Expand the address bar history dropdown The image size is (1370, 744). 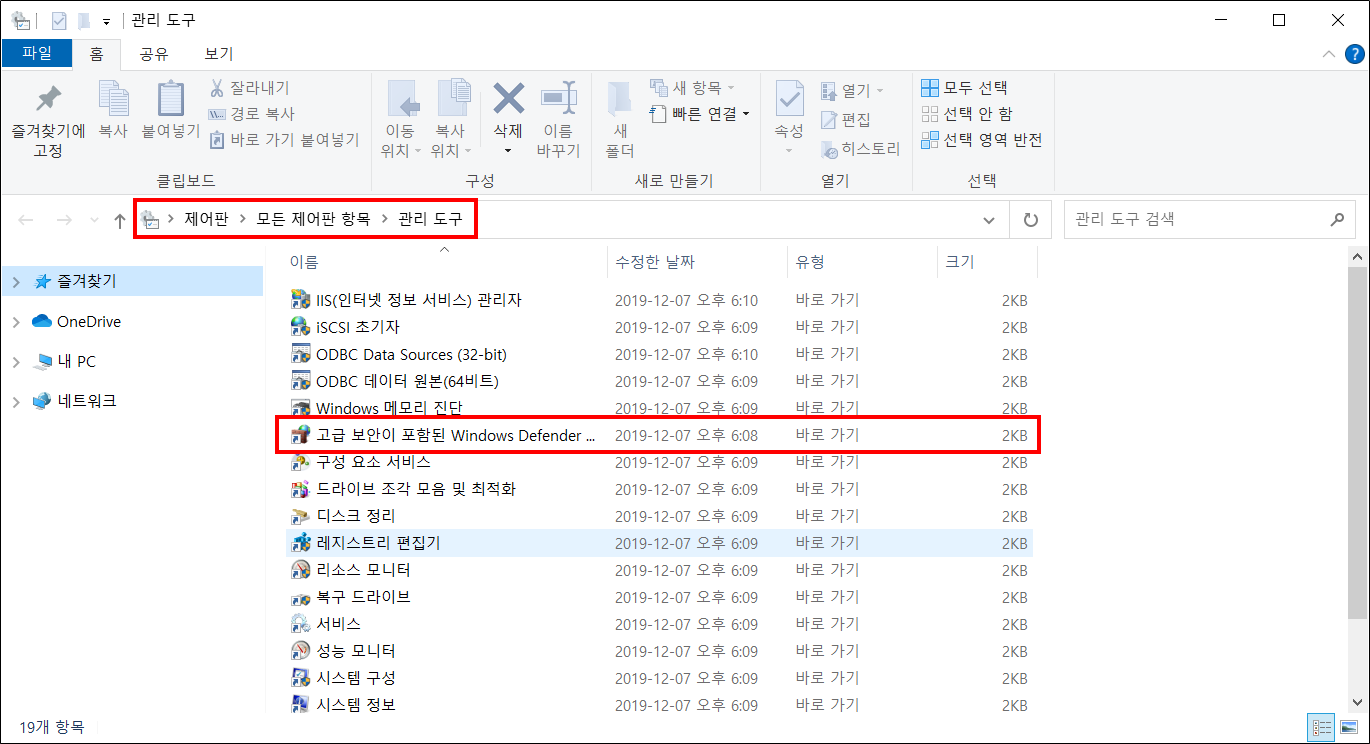pyautogui.click(x=989, y=219)
